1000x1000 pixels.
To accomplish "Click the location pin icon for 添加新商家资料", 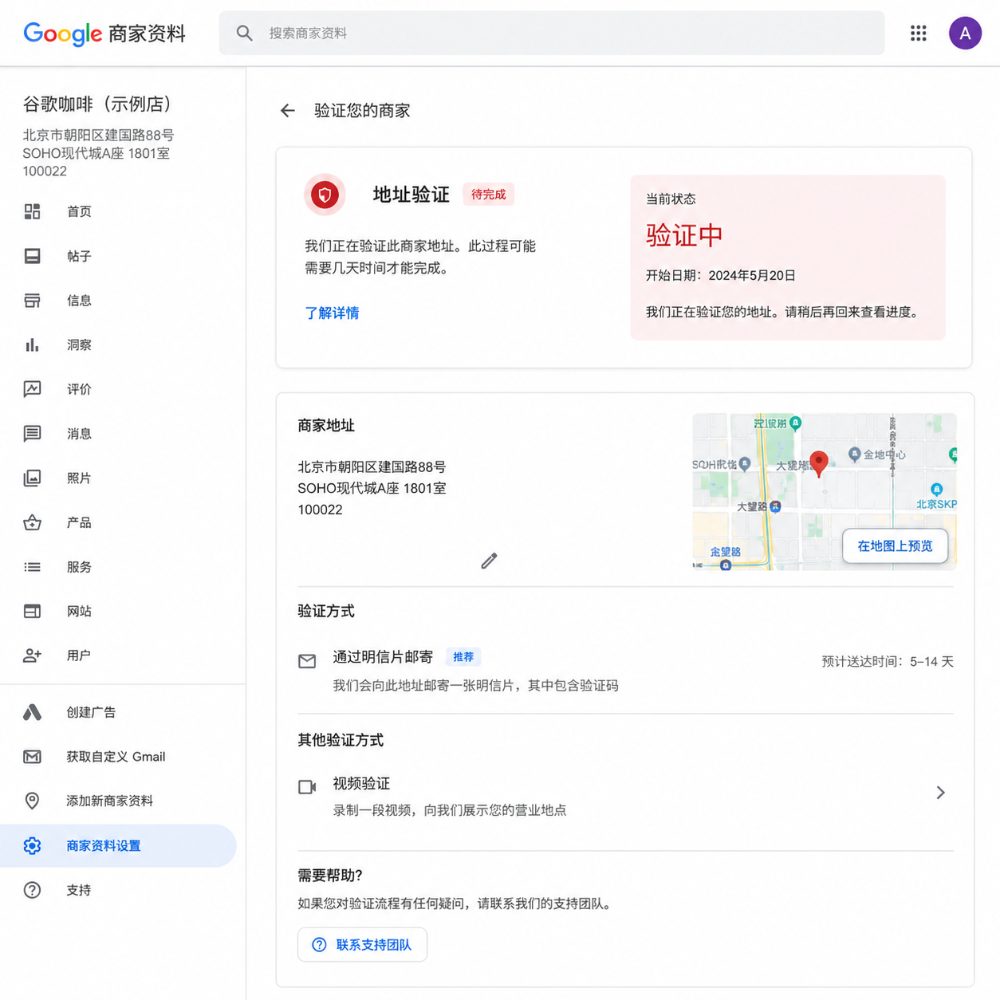I will (32, 800).
